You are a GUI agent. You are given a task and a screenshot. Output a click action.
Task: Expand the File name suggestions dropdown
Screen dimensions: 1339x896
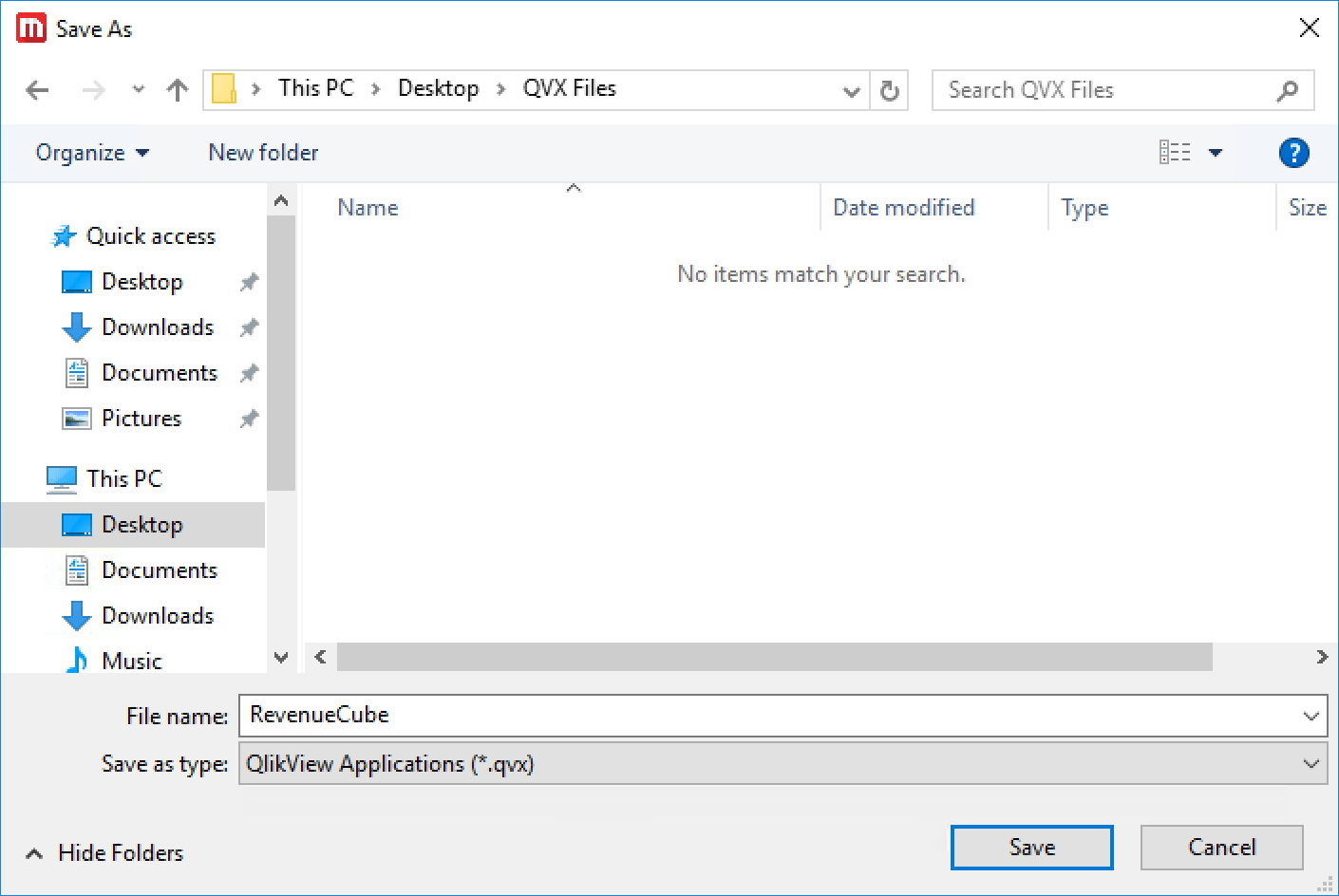point(1311,717)
